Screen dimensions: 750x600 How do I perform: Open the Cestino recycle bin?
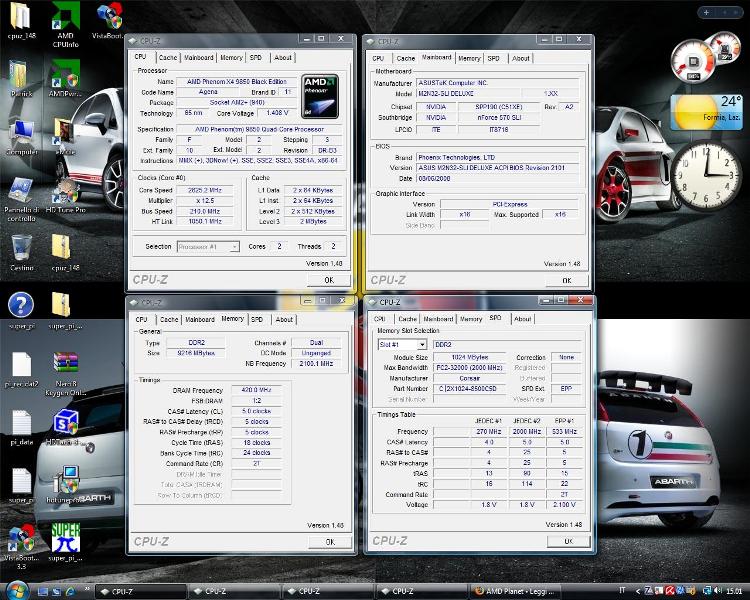click(22, 253)
